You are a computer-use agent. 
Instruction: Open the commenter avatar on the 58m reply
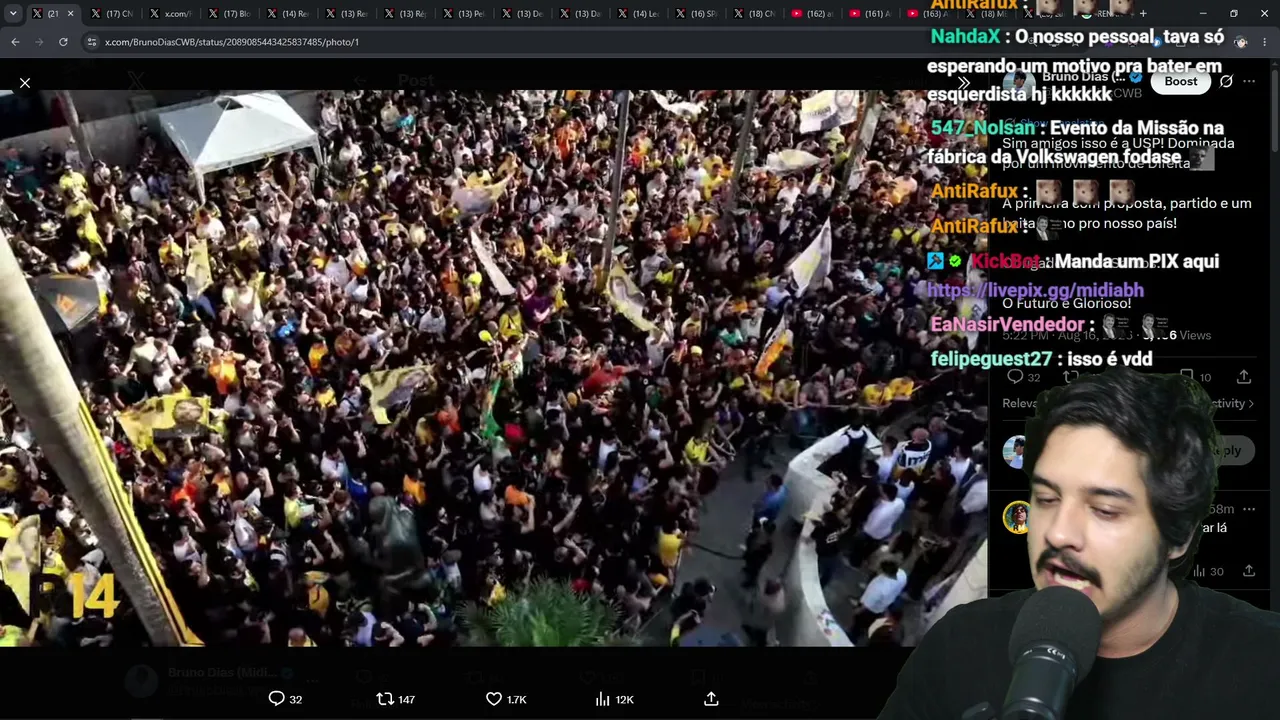tap(1017, 517)
